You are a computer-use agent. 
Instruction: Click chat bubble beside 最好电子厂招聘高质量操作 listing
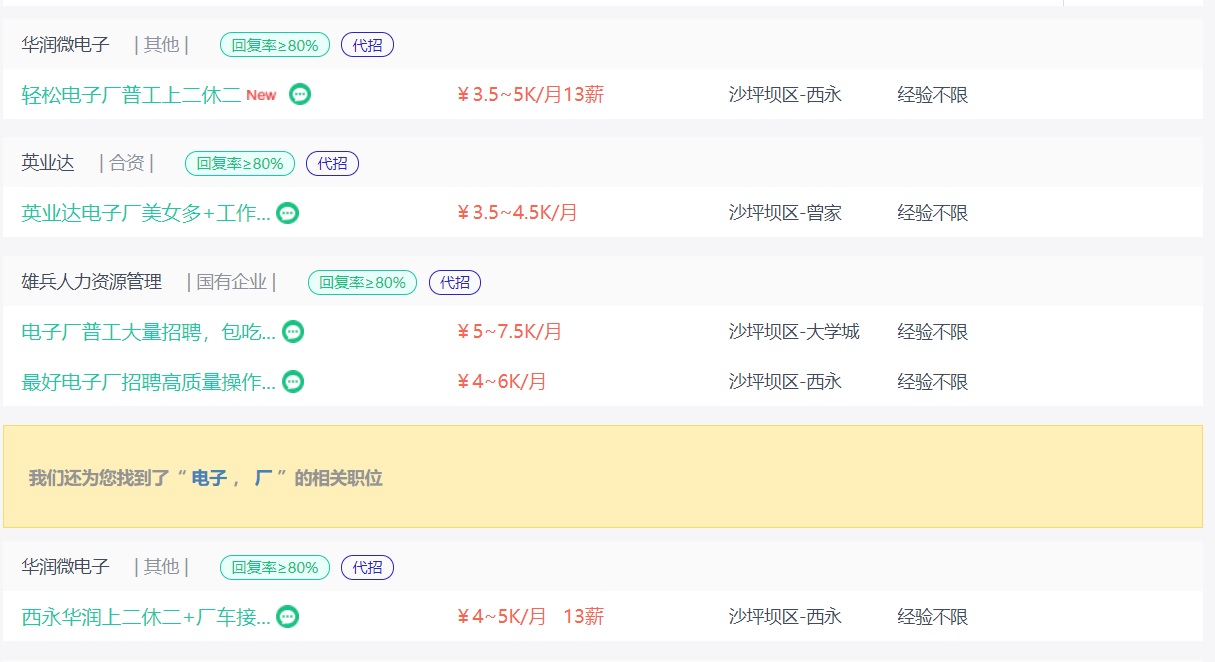pyautogui.click(x=293, y=381)
